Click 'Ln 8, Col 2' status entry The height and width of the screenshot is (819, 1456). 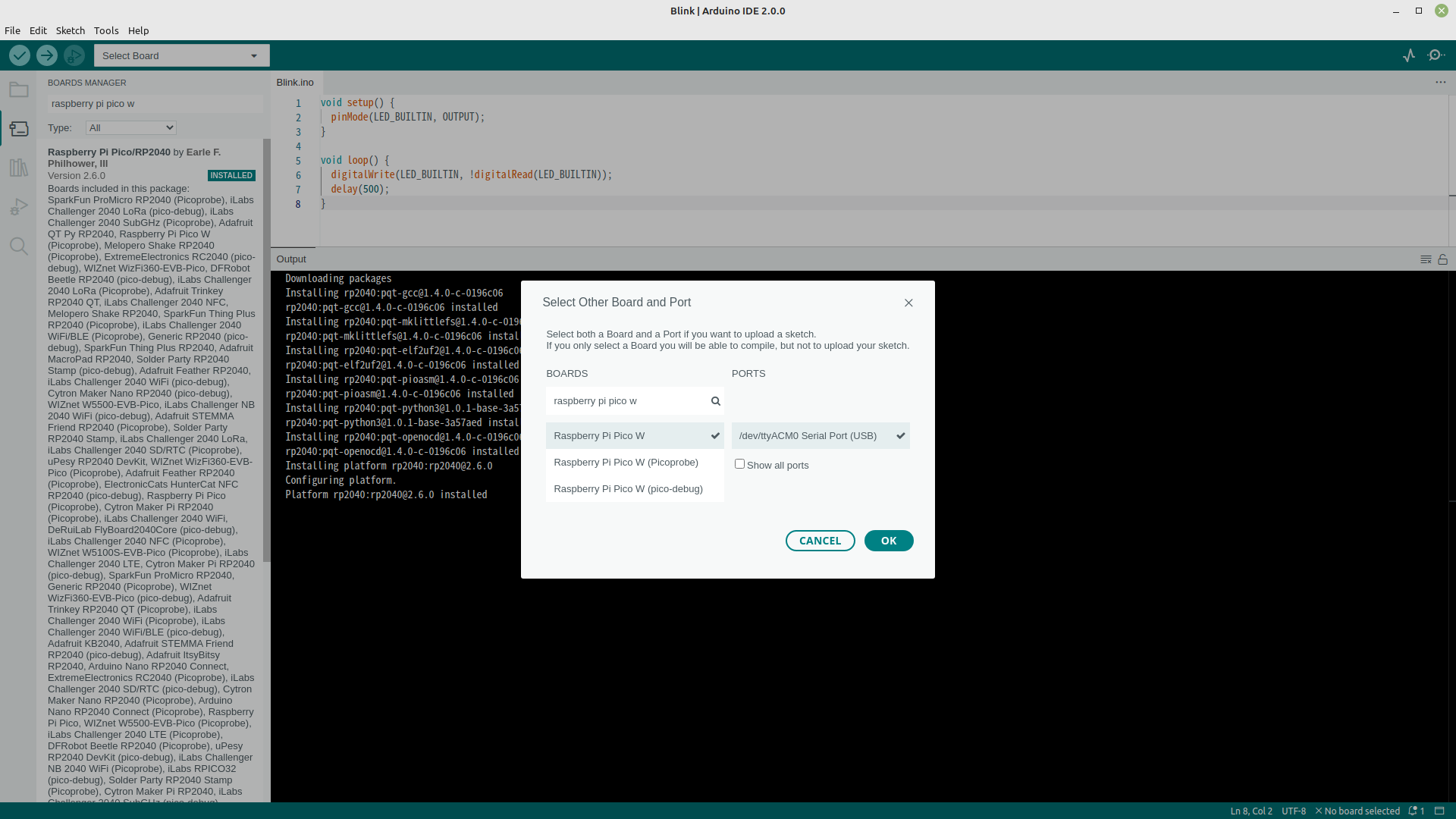point(1251,811)
